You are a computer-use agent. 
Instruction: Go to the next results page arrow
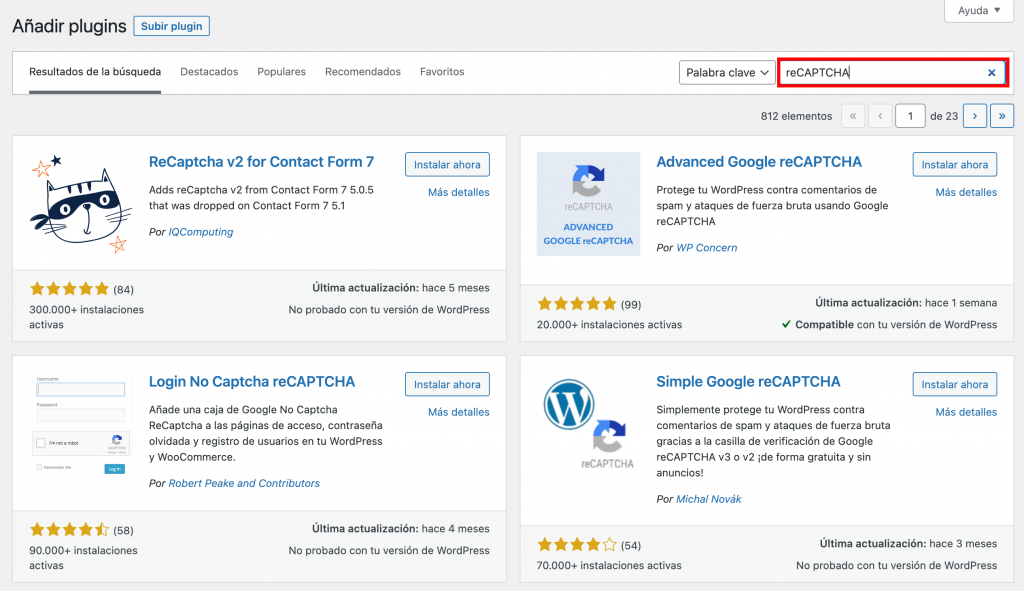tap(975, 116)
